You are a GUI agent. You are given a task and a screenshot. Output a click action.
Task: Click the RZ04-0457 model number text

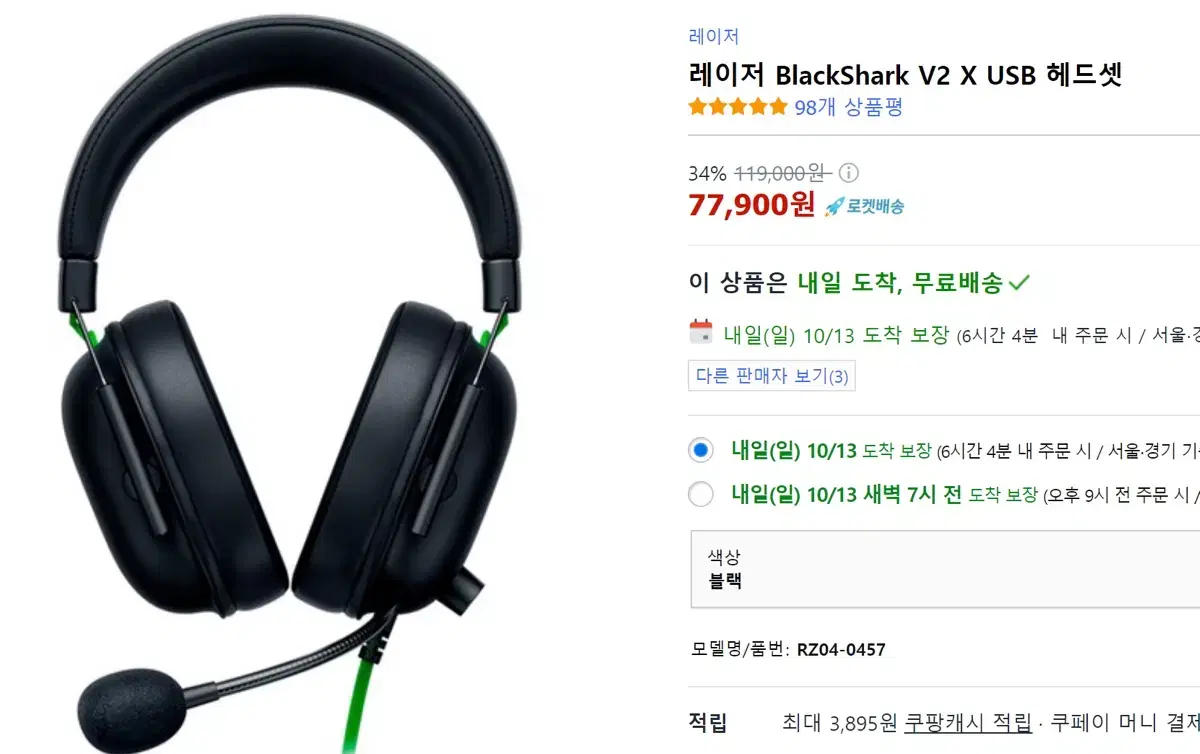(841, 650)
